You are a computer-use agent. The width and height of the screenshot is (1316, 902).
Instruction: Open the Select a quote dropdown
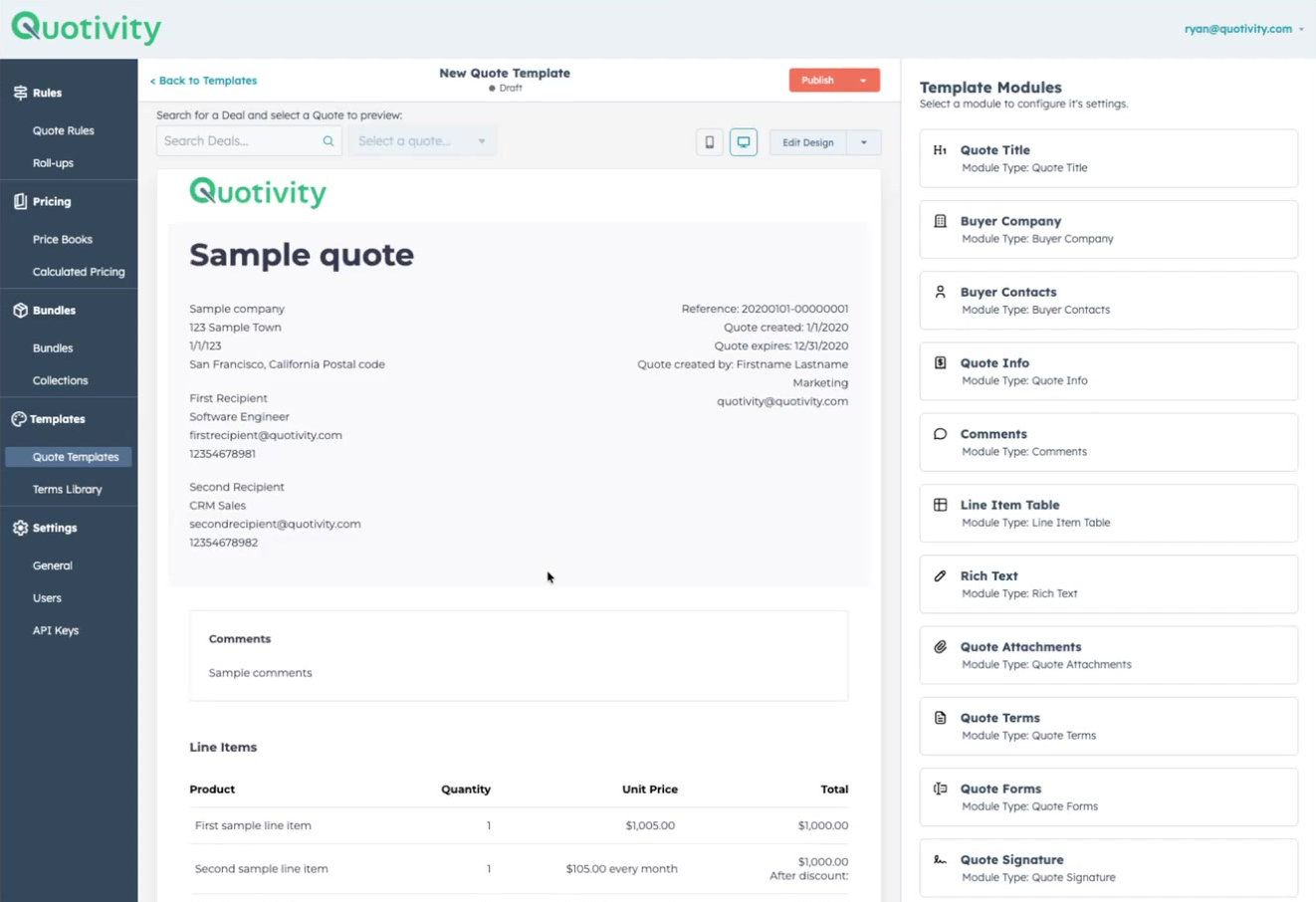(x=422, y=141)
